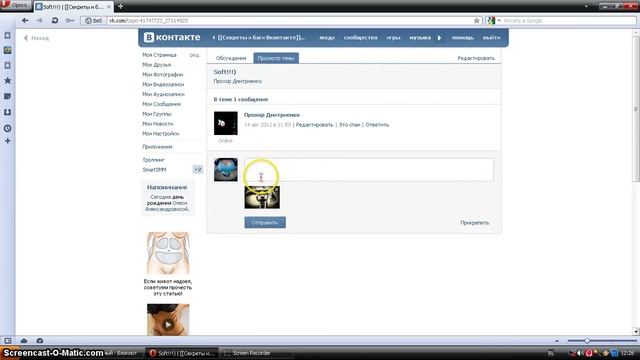
Task: Click ред. next to Моя Страница
Action: click(x=195, y=55)
